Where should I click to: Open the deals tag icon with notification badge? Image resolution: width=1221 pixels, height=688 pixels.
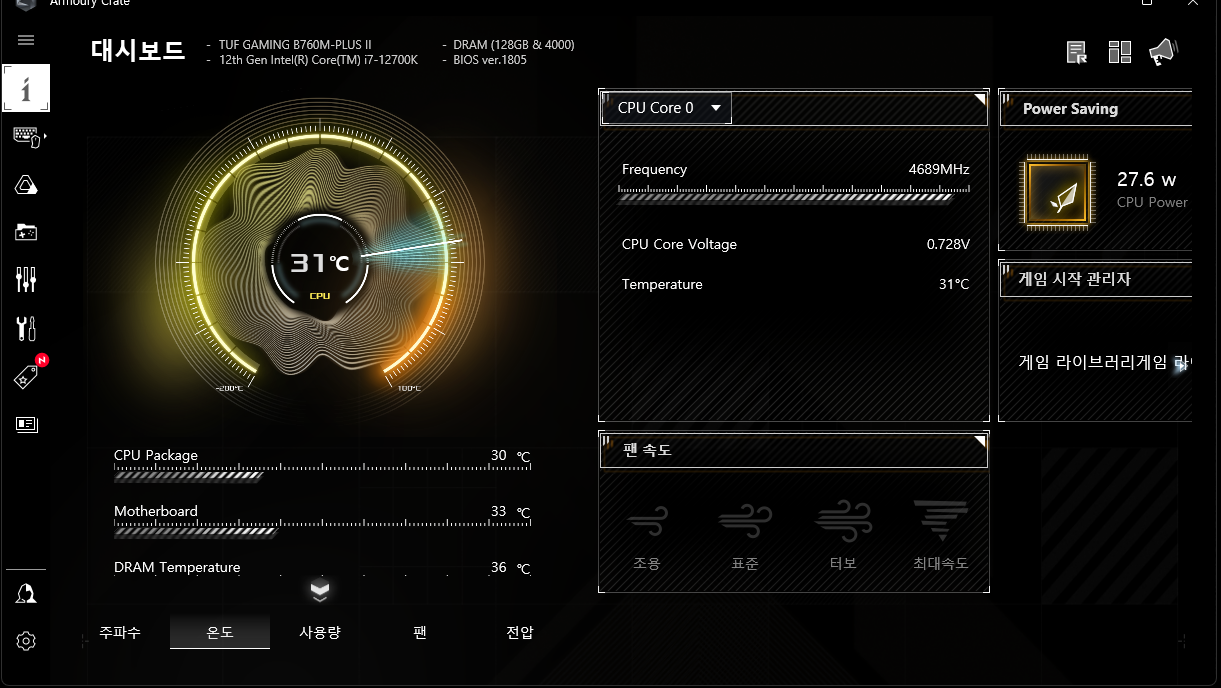pos(27,376)
